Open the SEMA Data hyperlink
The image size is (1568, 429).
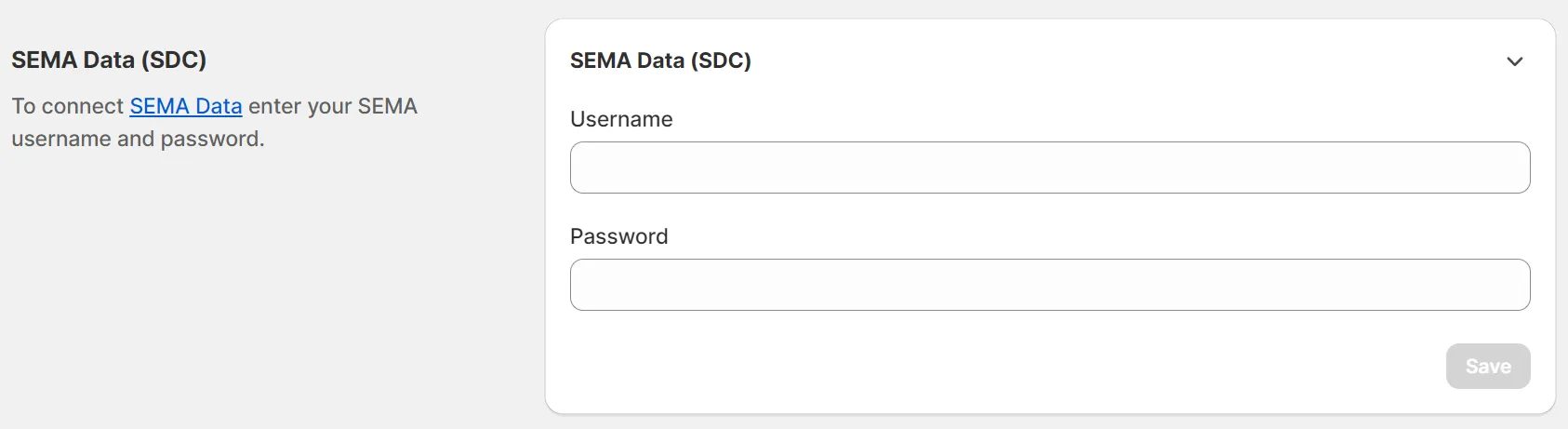coord(186,106)
